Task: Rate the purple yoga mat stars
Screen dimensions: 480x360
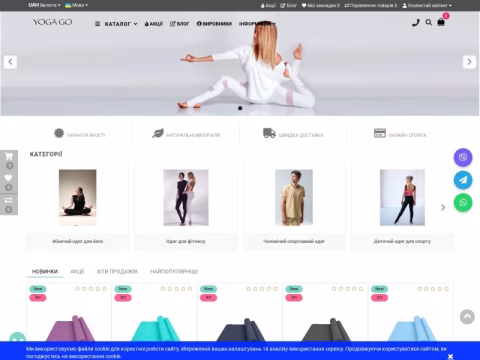Action: 91,289
